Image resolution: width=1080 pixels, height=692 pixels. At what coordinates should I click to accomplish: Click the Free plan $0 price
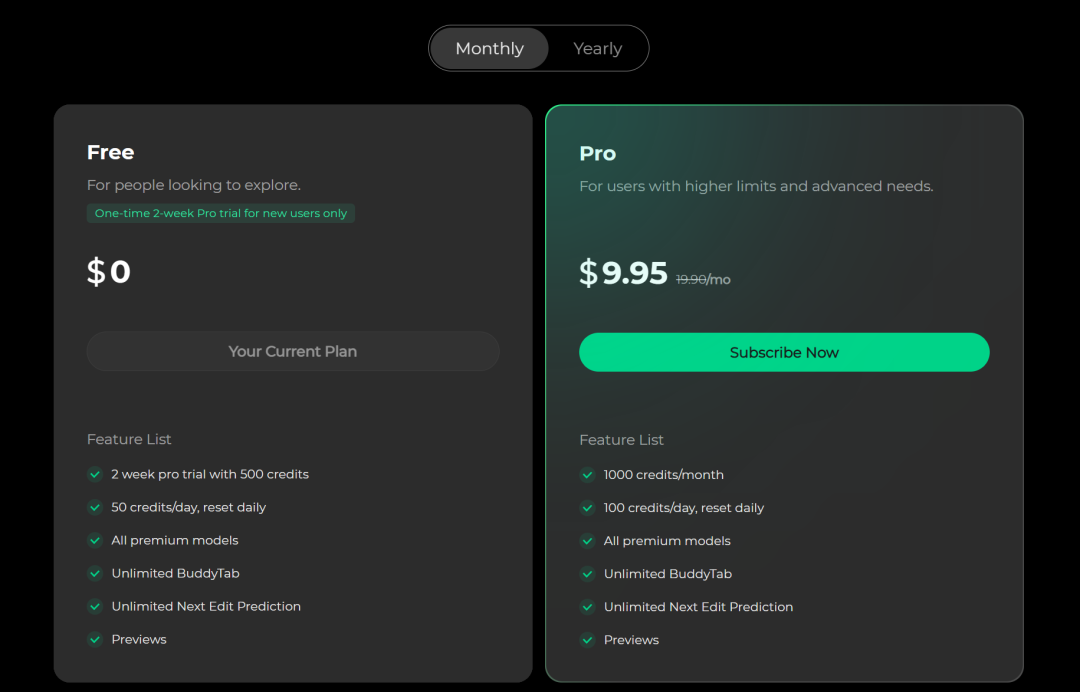[109, 271]
